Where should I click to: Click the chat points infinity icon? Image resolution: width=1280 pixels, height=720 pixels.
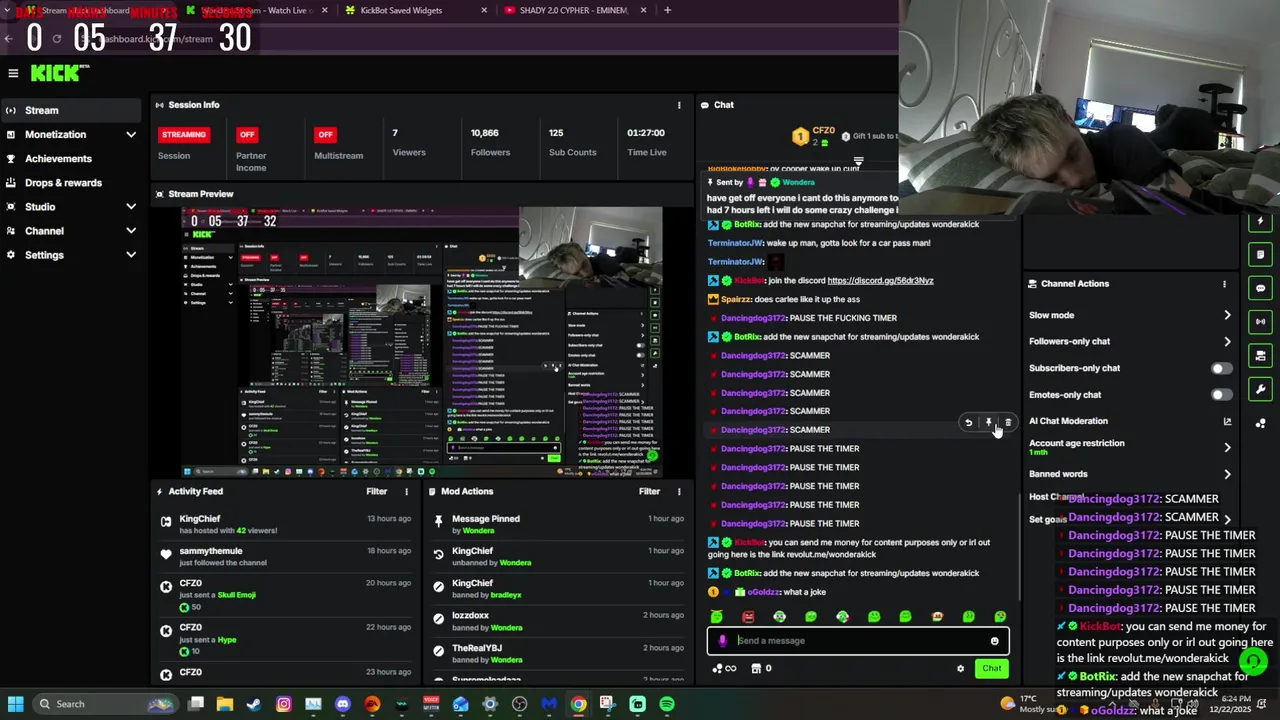(x=726, y=669)
